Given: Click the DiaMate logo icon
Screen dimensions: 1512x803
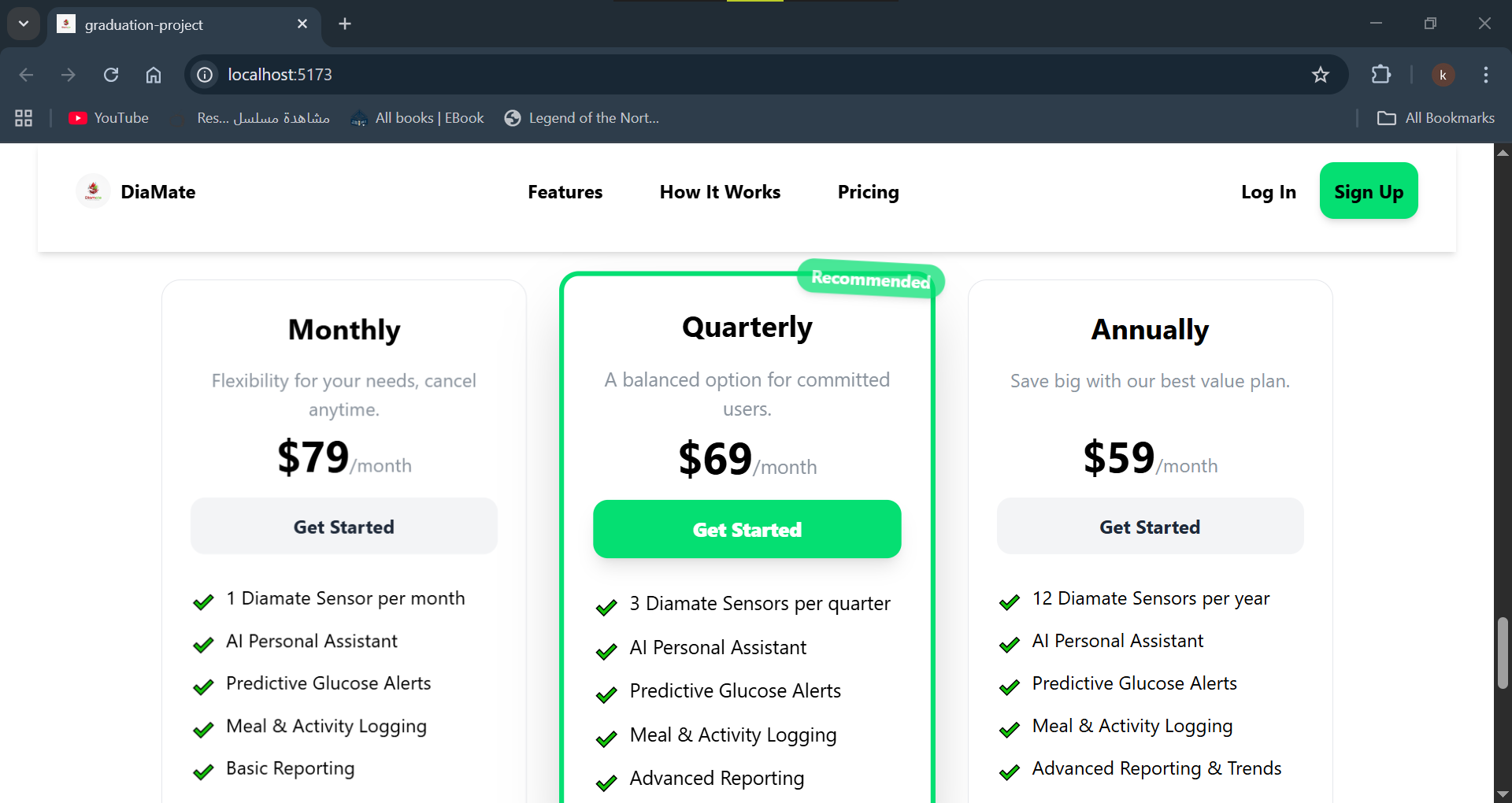Looking at the screenshot, I should coord(93,191).
